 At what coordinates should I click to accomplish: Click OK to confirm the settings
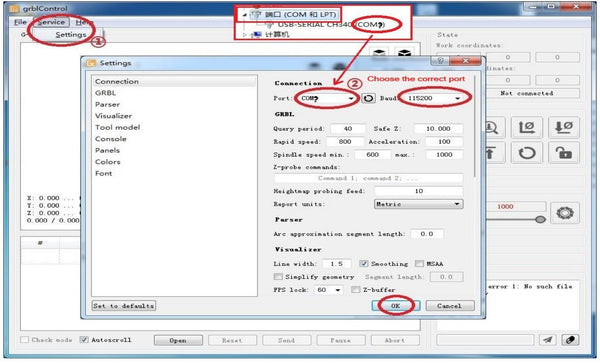[396, 306]
